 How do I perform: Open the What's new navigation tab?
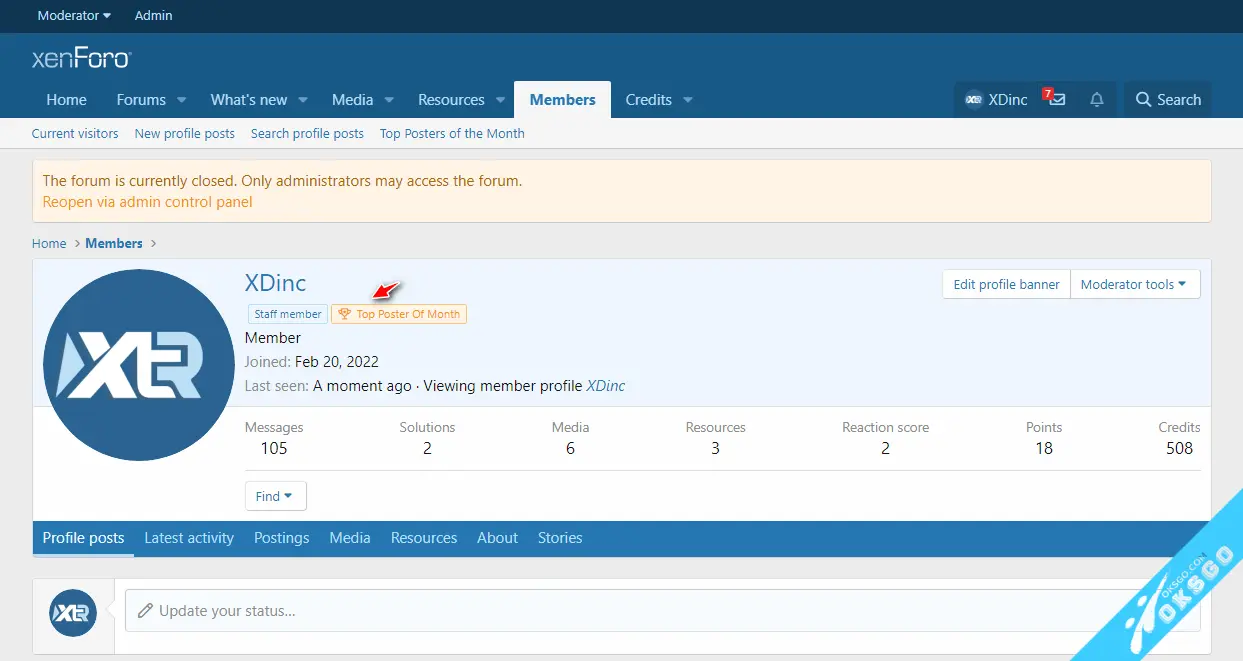click(x=249, y=100)
